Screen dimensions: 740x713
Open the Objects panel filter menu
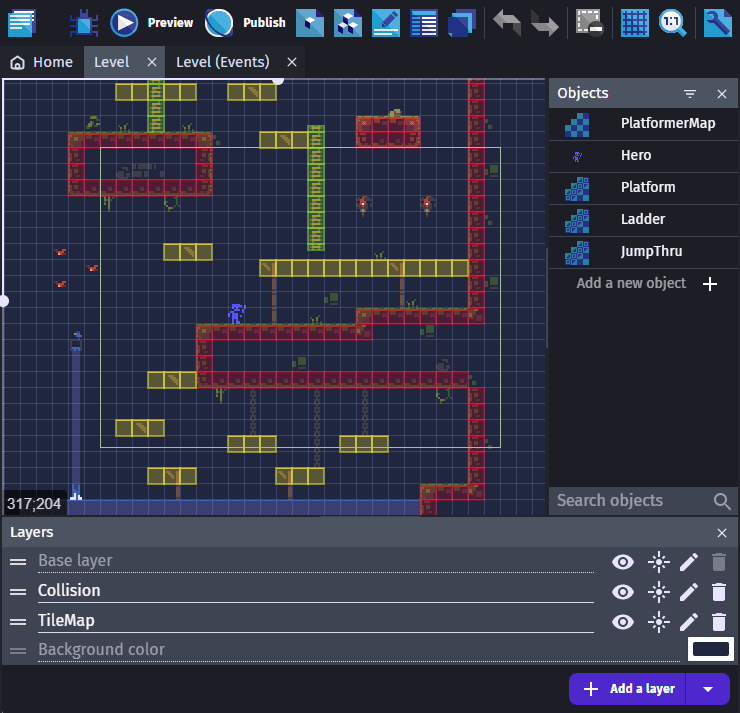tap(690, 93)
